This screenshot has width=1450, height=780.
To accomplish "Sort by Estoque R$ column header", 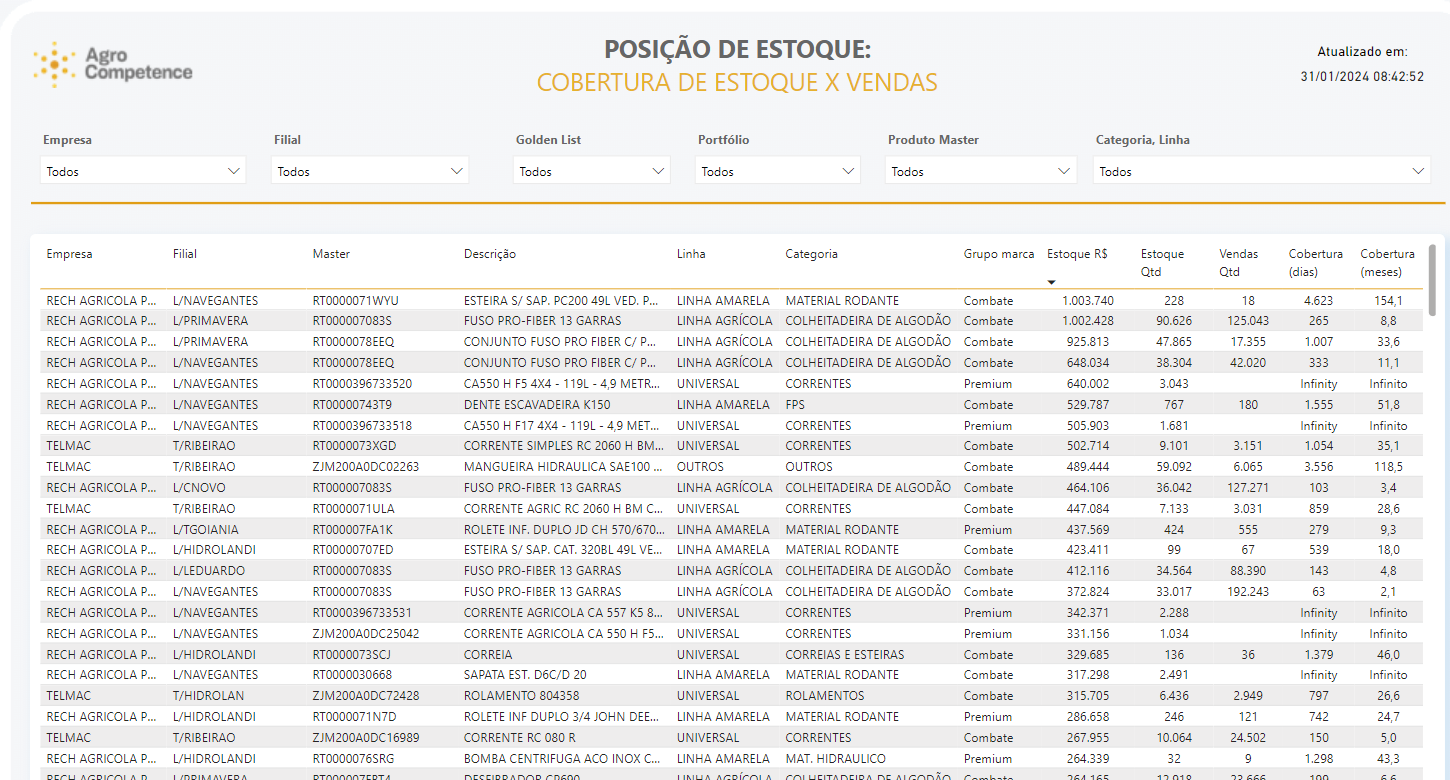I will coord(1077,254).
